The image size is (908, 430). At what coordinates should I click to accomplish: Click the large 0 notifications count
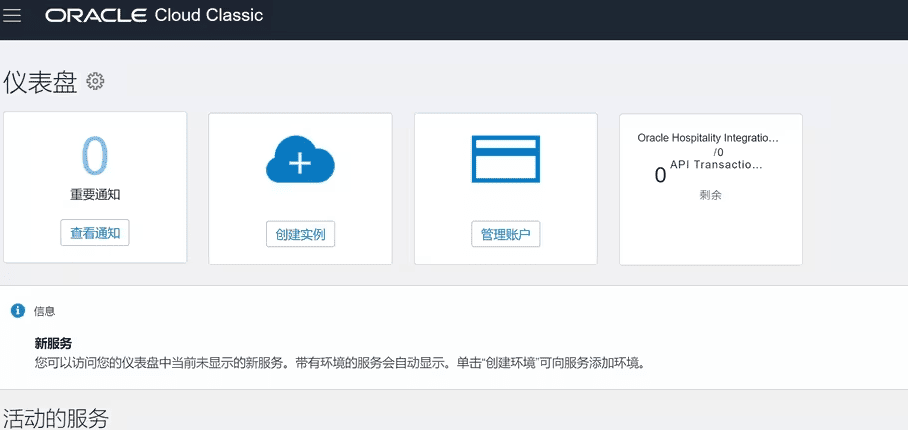tap(94, 156)
